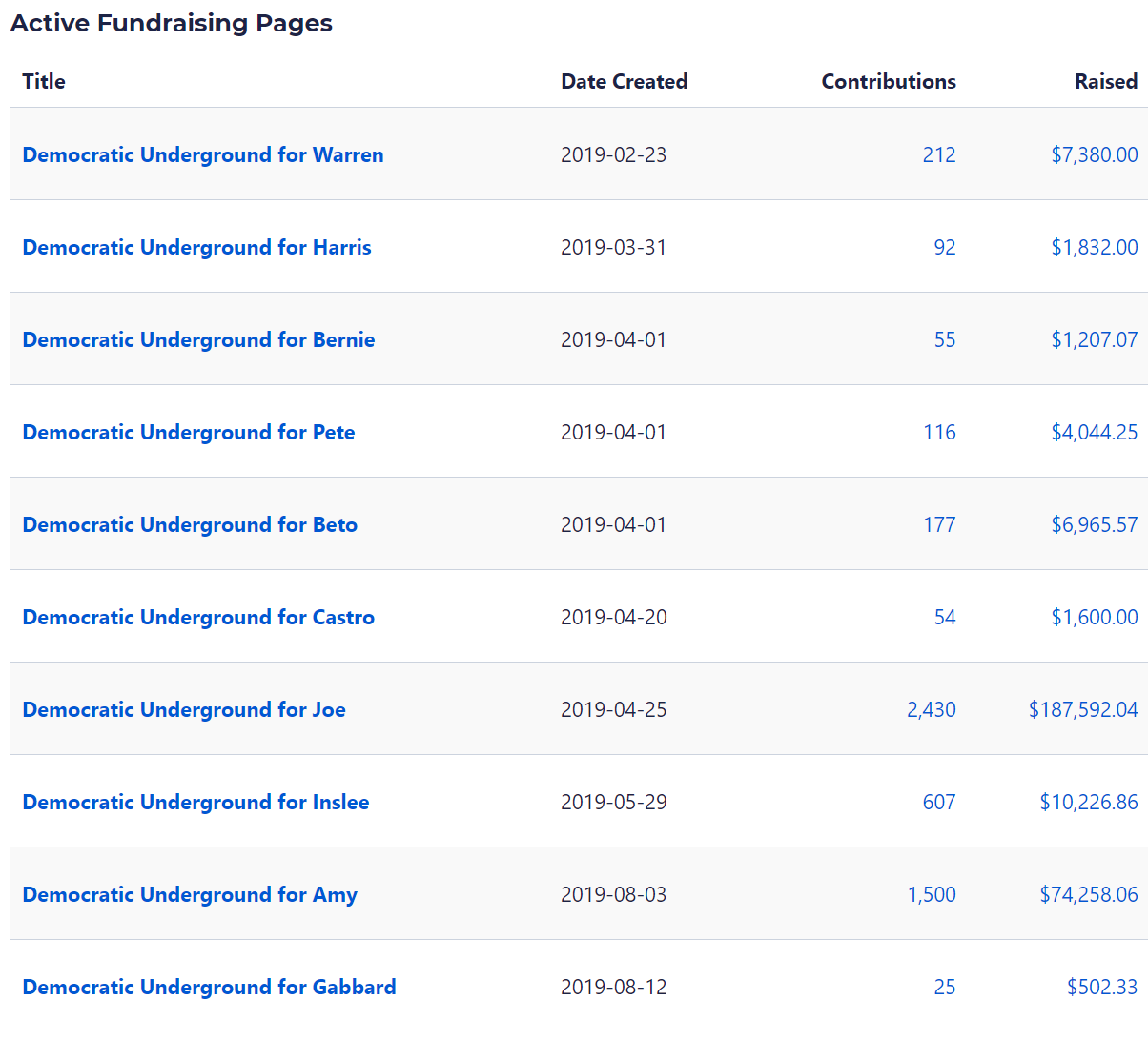The width and height of the screenshot is (1148, 1041).
Task: Open Democratic Underground for Gabbard page
Action: point(209,987)
